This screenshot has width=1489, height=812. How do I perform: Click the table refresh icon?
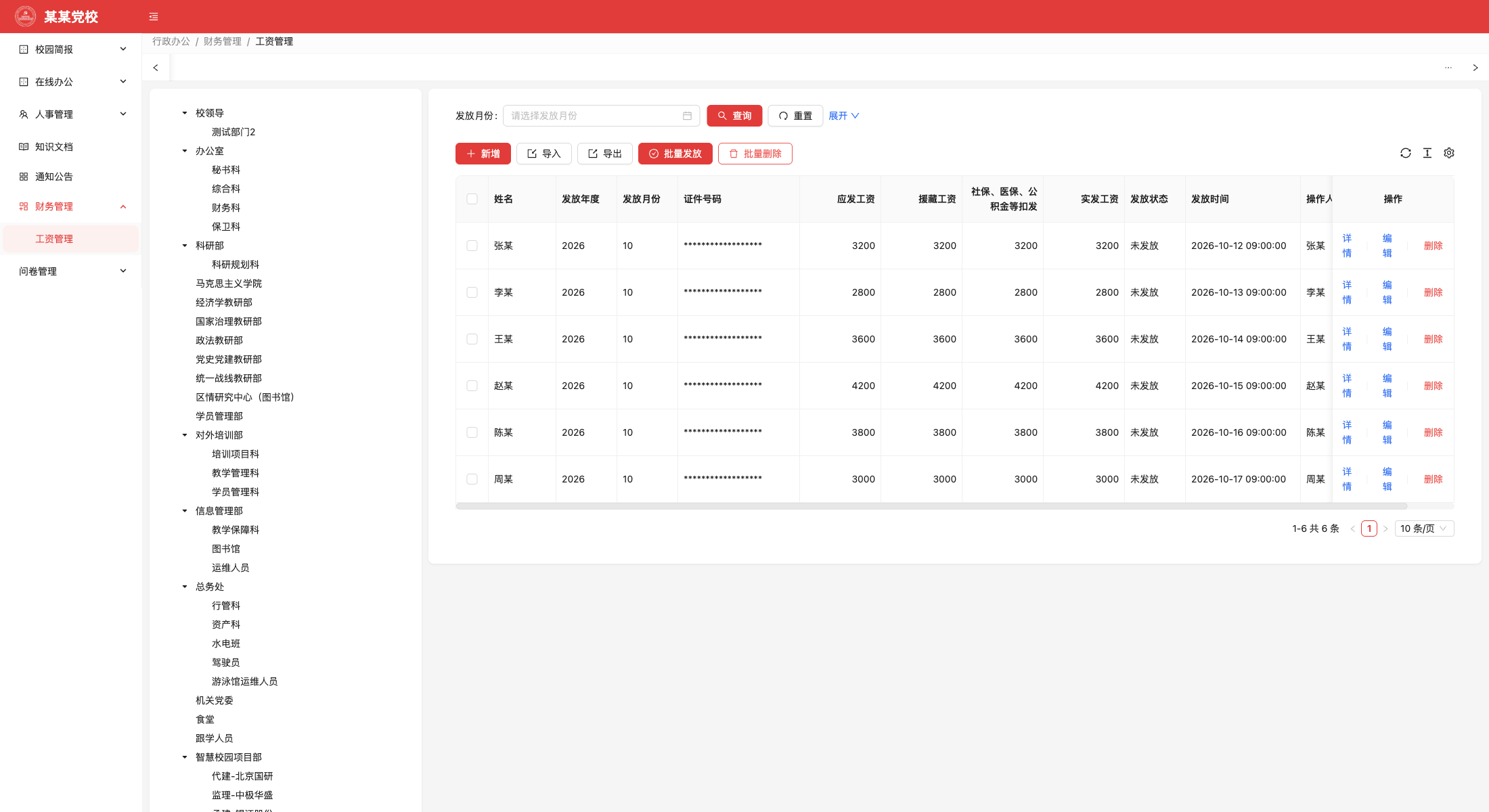click(1406, 154)
